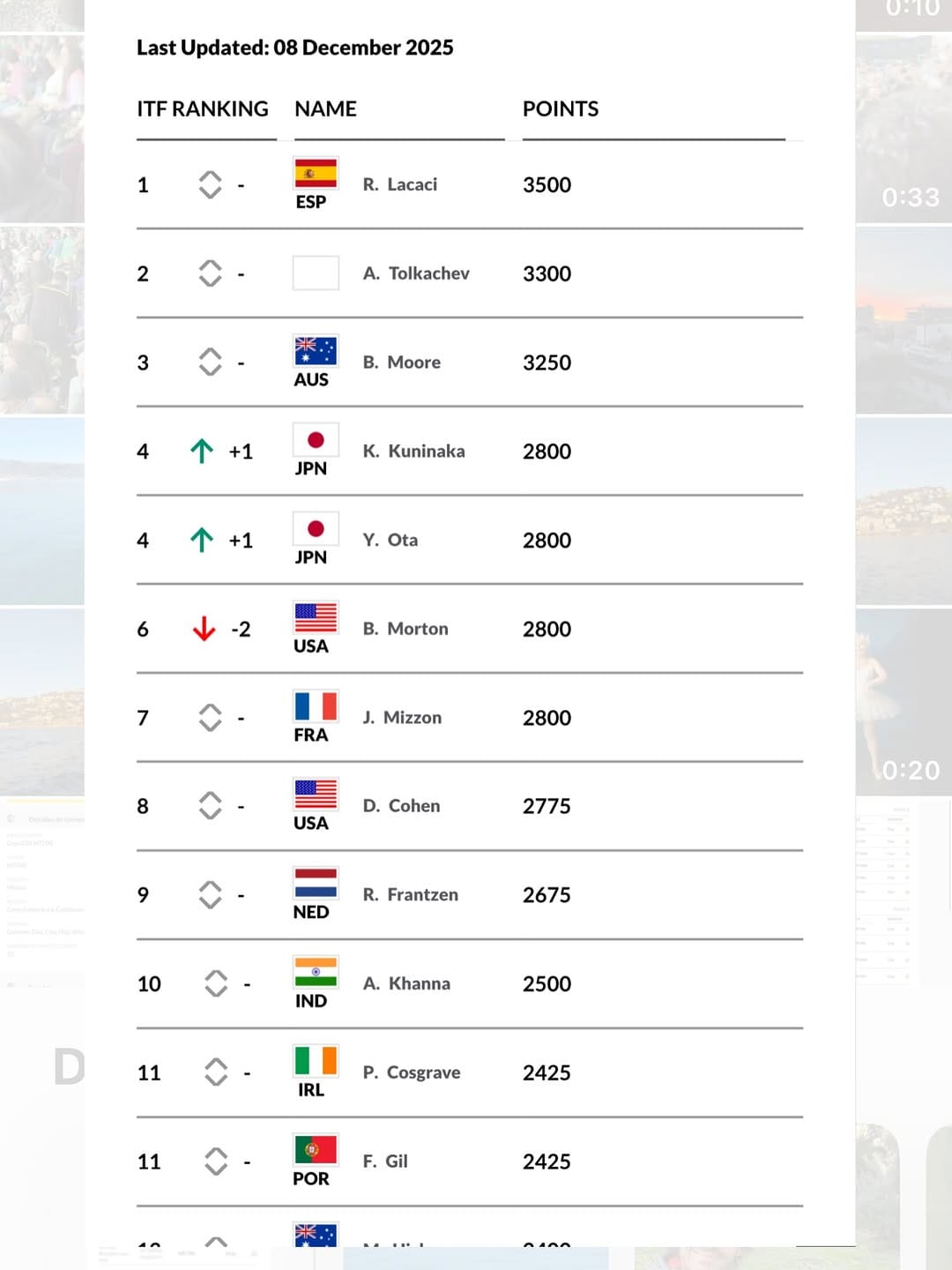952x1270 pixels.
Task: Sort by the ITF RANKING column header
Action: pyautogui.click(x=203, y=108)
